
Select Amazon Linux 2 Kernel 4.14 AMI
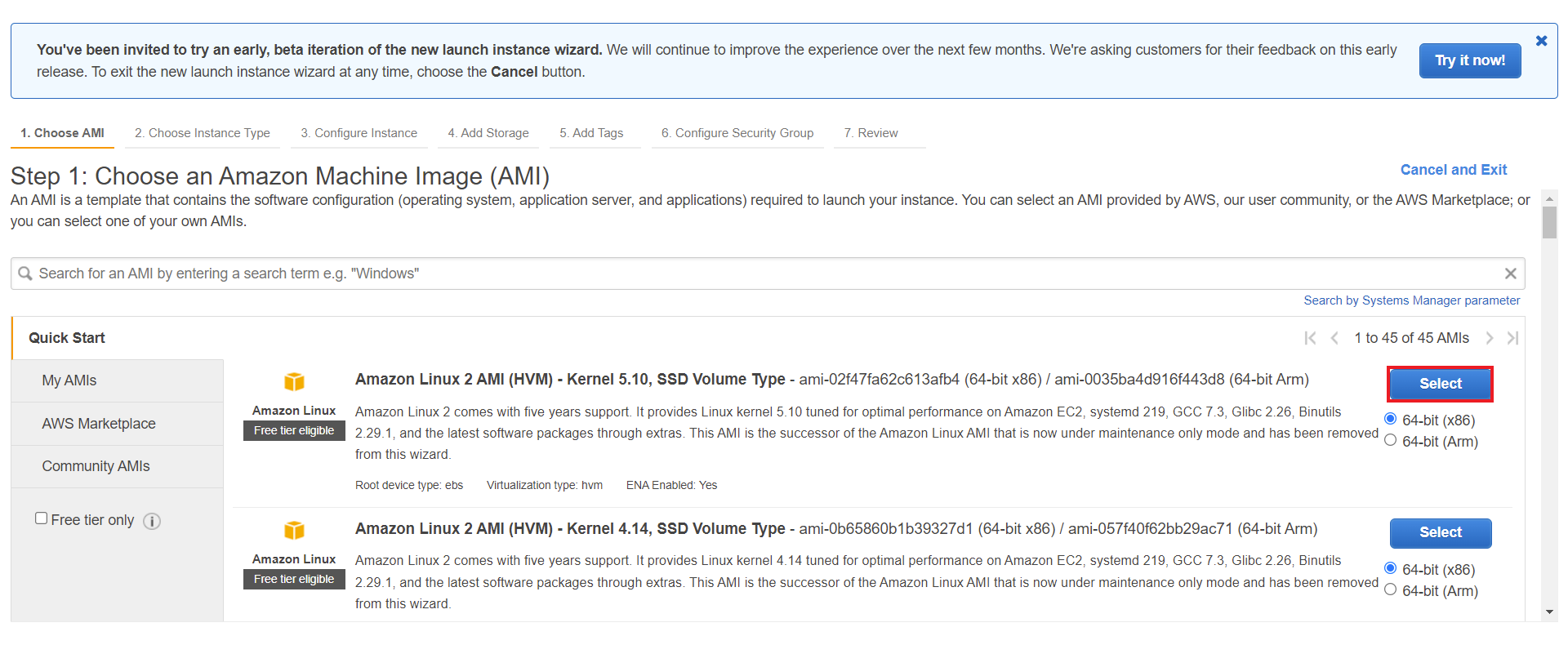pyautogui.click(x=1441, y=532)
